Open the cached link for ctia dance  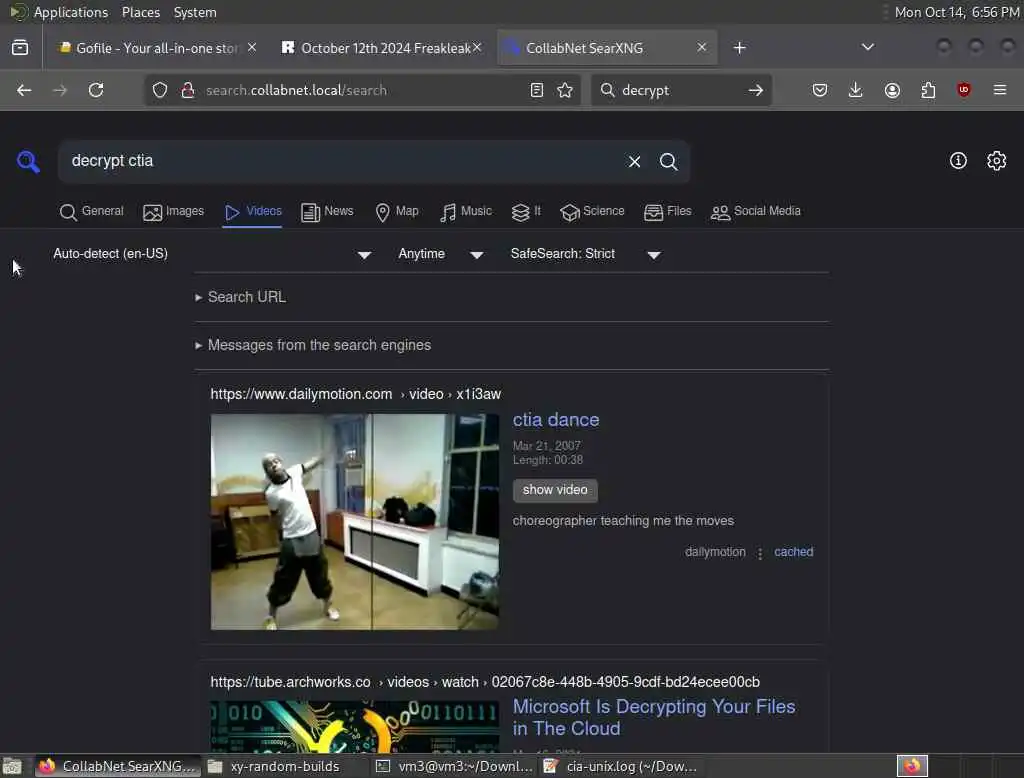[793, 552]
